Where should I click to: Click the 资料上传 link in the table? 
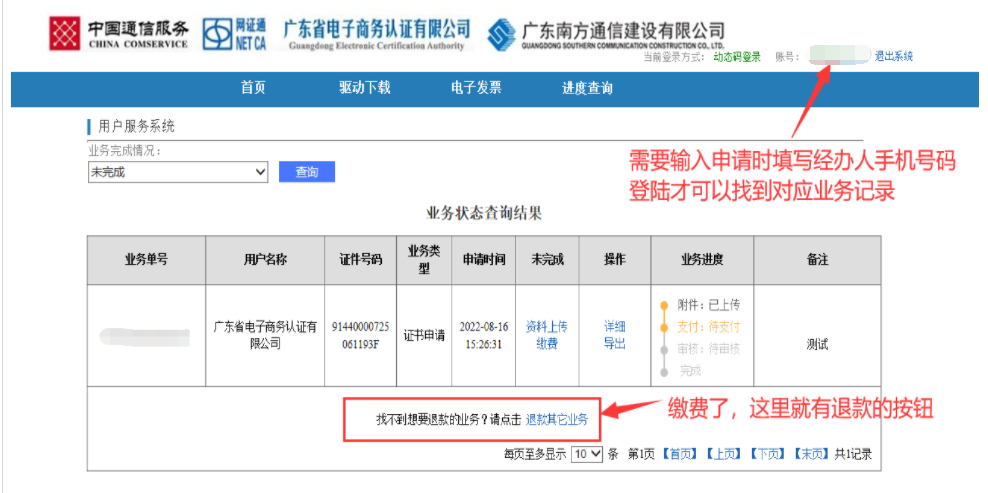pos(546,327)
